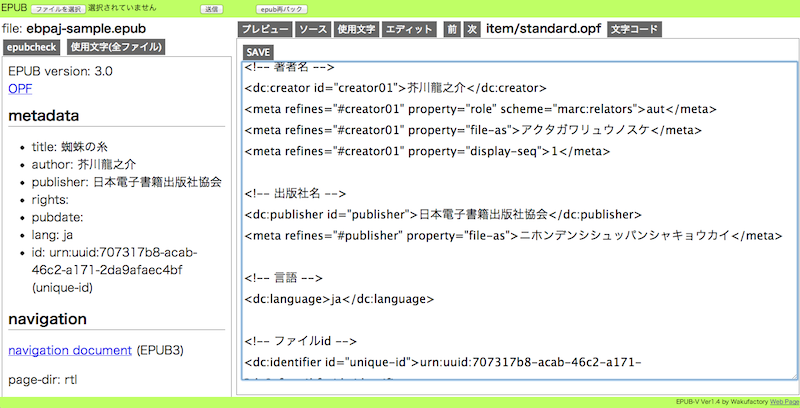This screenshot has width=800, height=408.
Task: Click the dc:language line in editor
Action: (338, 298)
